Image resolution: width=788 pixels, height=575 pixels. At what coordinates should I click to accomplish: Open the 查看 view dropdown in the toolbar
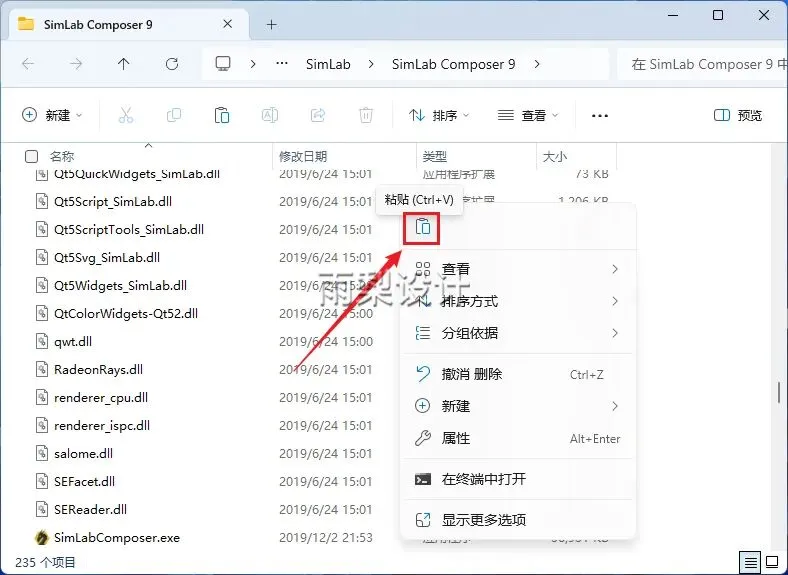(528, 115)
